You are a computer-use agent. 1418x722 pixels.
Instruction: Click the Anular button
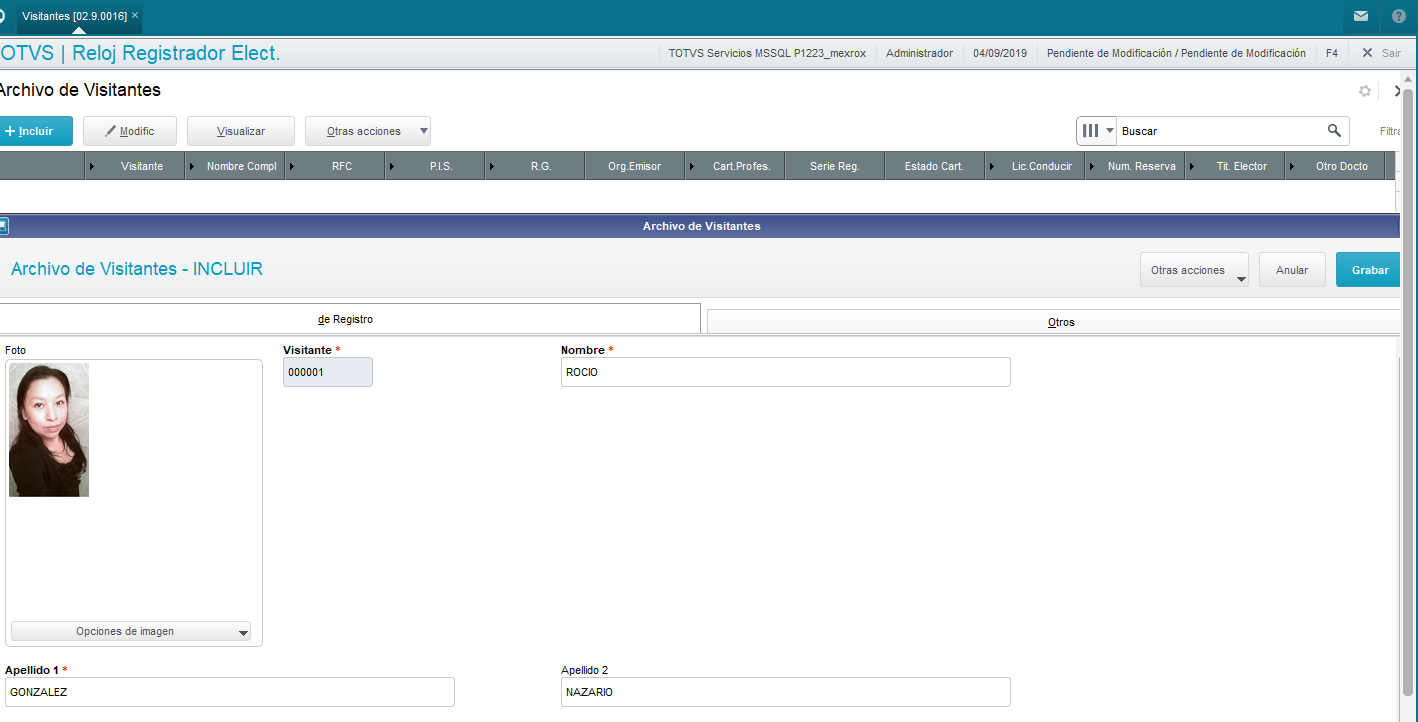(x=1292, y=270)
